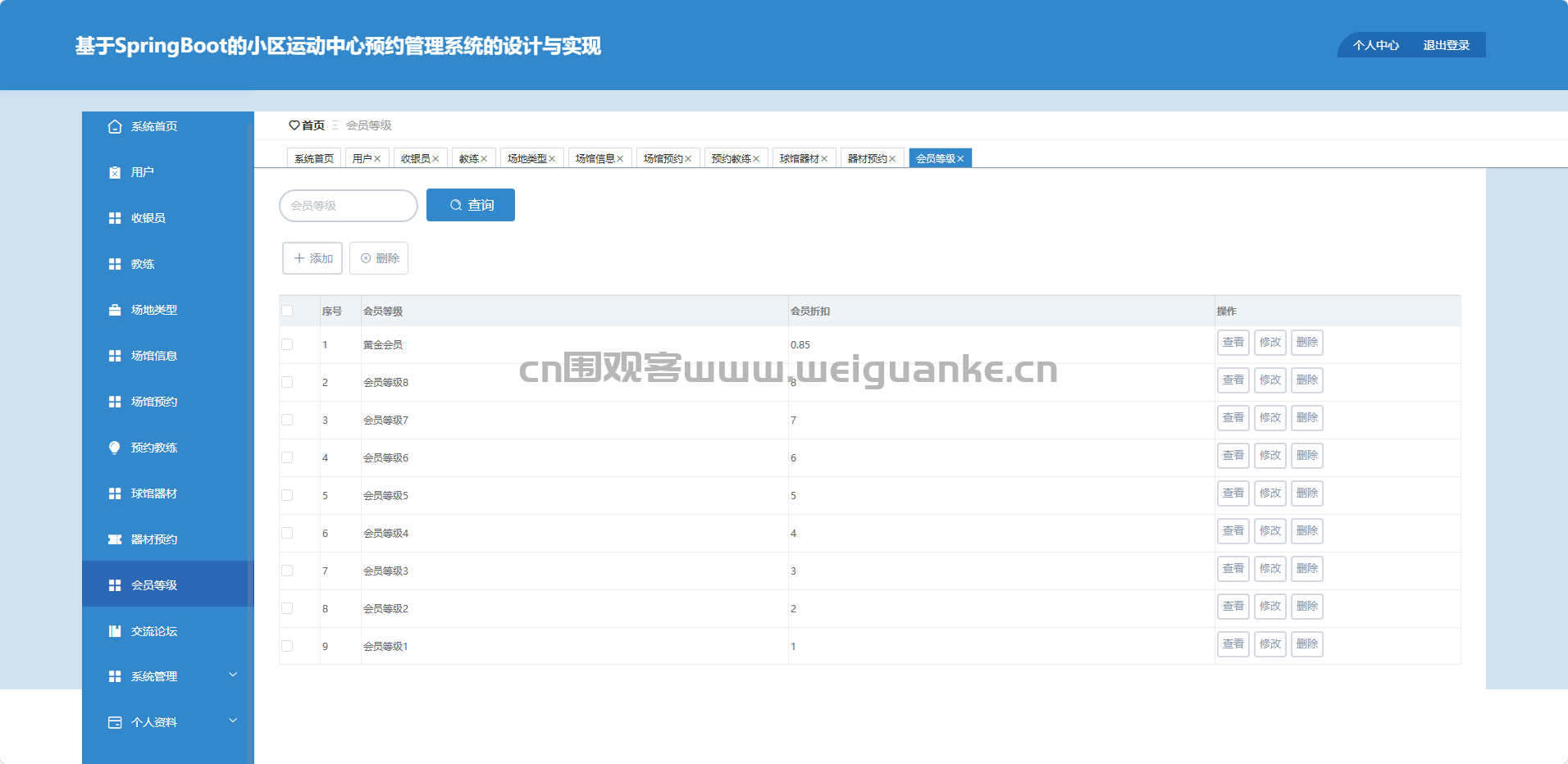Viewport: 1568px width, 764px height.
Task: Check the box for 会员等级4 row
Action: (287, 533)
